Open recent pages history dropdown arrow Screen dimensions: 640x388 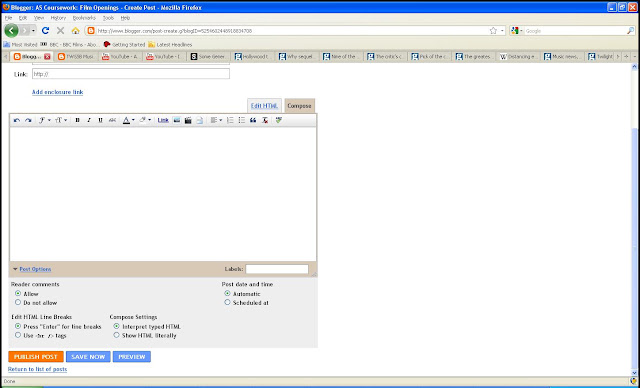(33, 31)
